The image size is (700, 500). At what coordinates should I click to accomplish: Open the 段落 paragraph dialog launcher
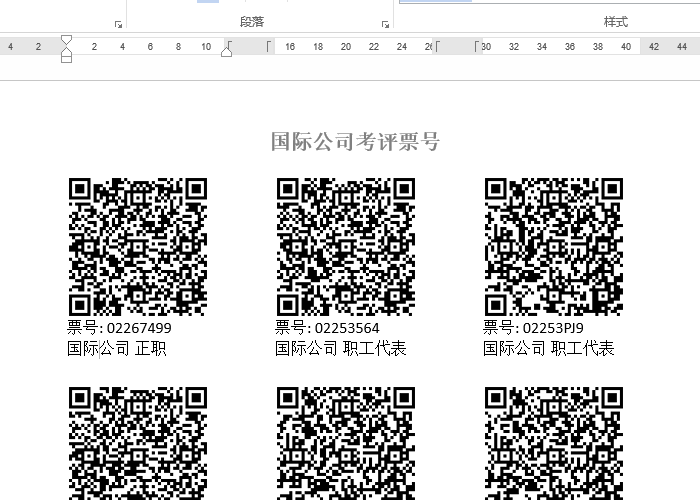[x=385, y=25]
